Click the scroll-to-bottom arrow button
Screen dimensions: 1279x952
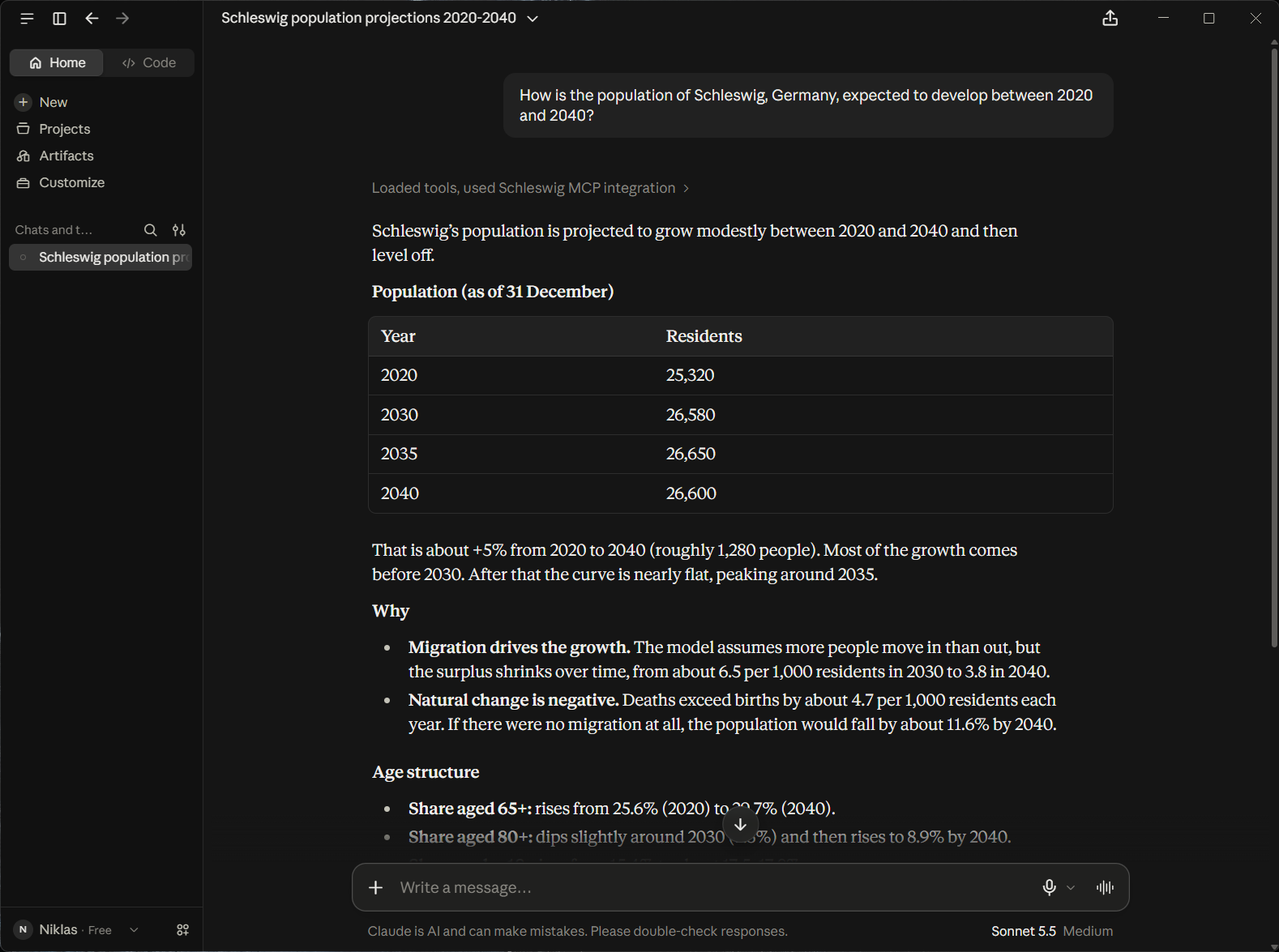coord(740,825)
